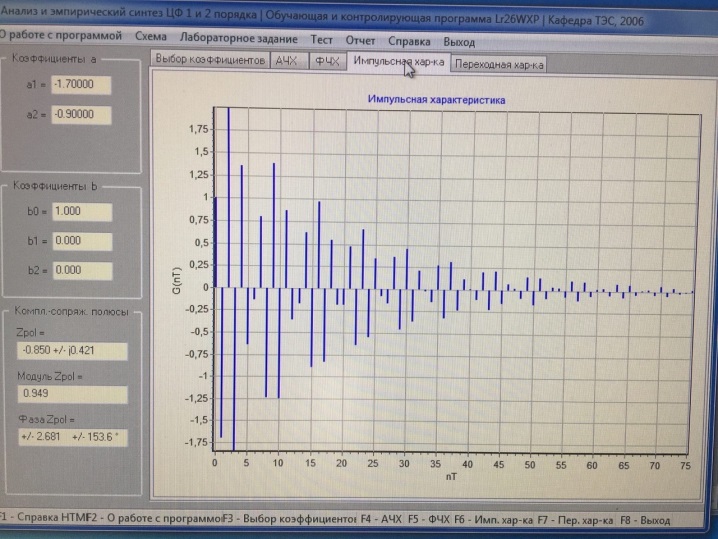Click the Zpol pole value field

pyautogui.click(x=72, y=351)
